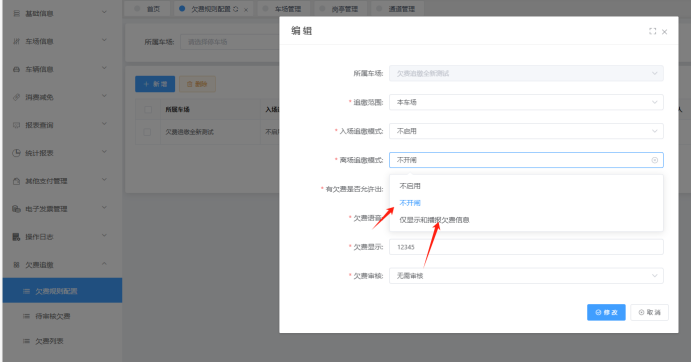Click the 欠费显示 field containing 12345
Viewport: 692px width, 363px height.
click(x=526, y=247)
